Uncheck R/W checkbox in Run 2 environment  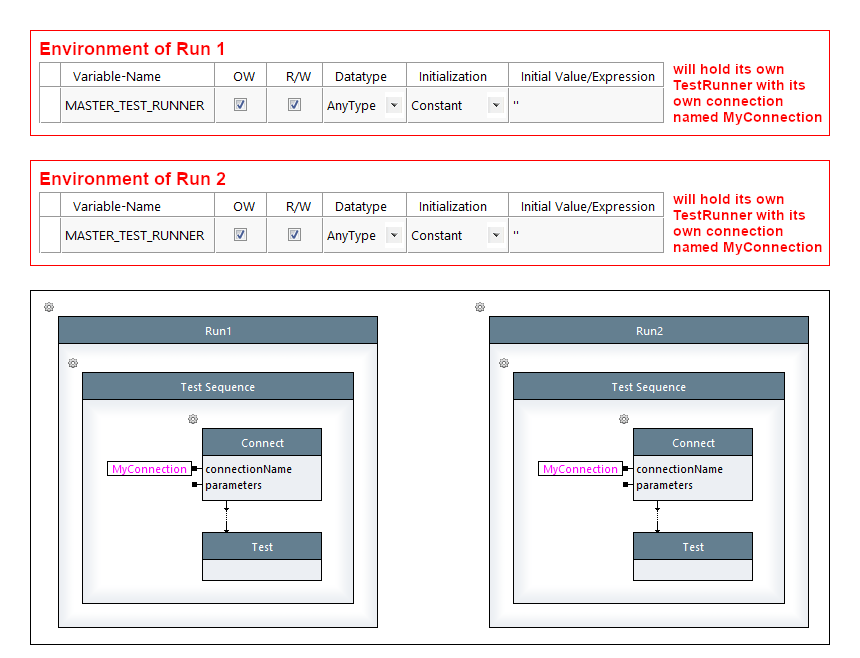(294, 235)
